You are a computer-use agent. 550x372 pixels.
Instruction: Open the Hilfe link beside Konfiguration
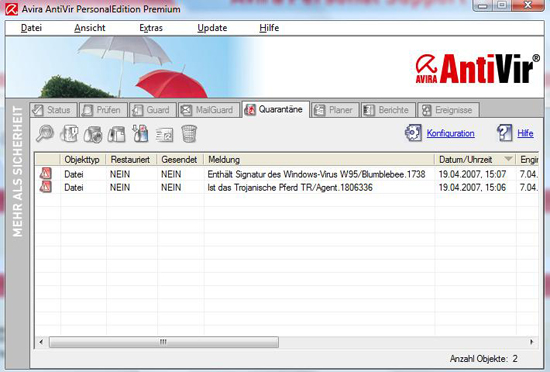click(x=525, y=133)
